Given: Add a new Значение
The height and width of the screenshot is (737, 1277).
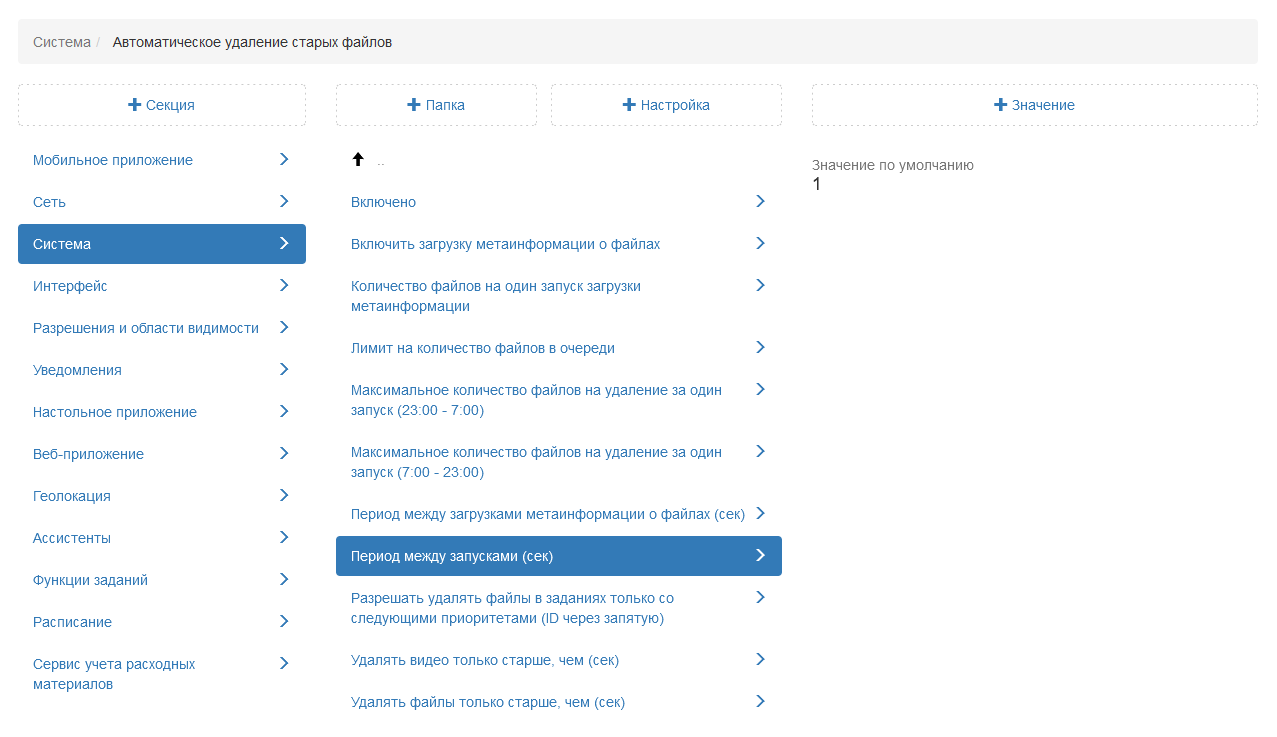Looking at the screenshot, I should click(1034, 105).
